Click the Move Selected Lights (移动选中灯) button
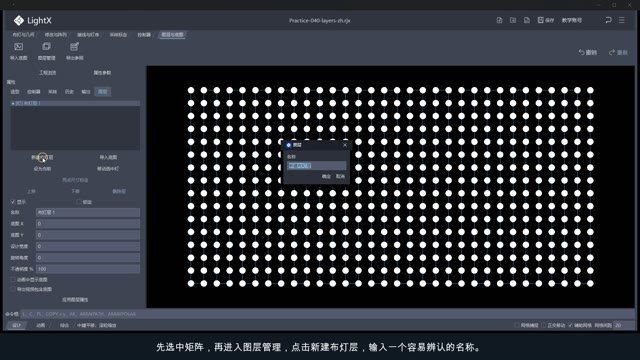This screenshot has height=360, width=640. [x=108, y=169]
